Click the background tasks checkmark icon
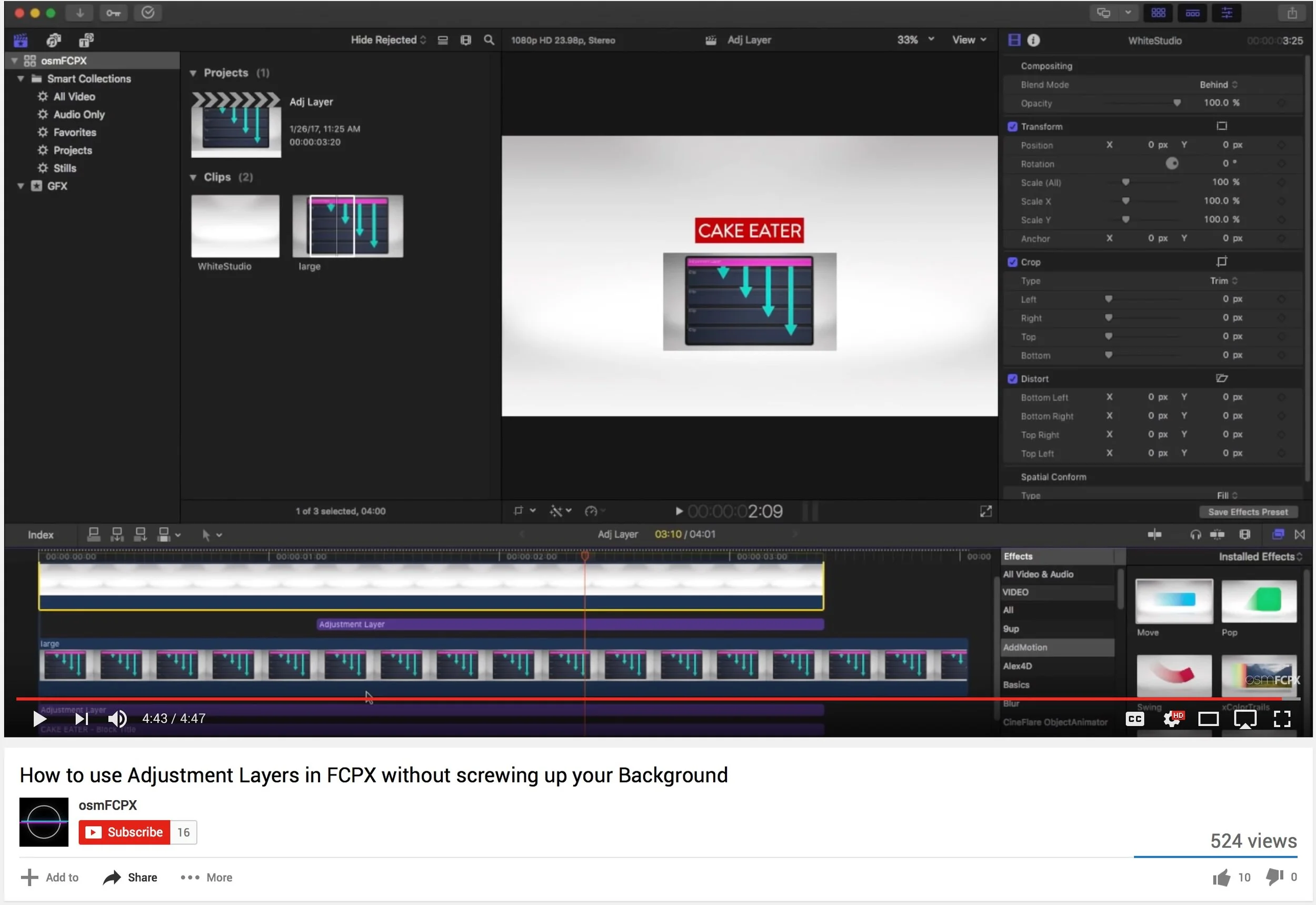This screenshot has width=1316, height=905. point(148,13)
